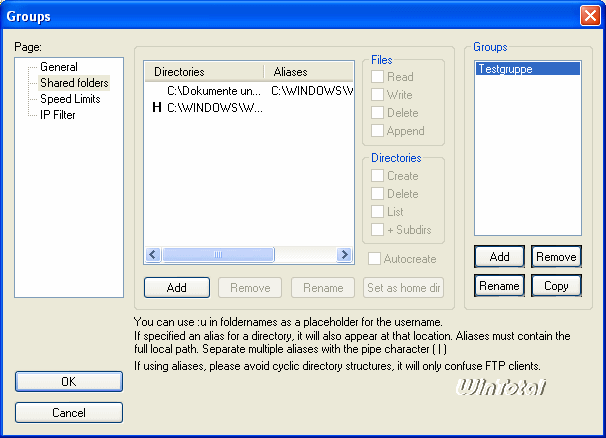Open the General page
This screenshot has width=606, height=438.
click(59, 67)
